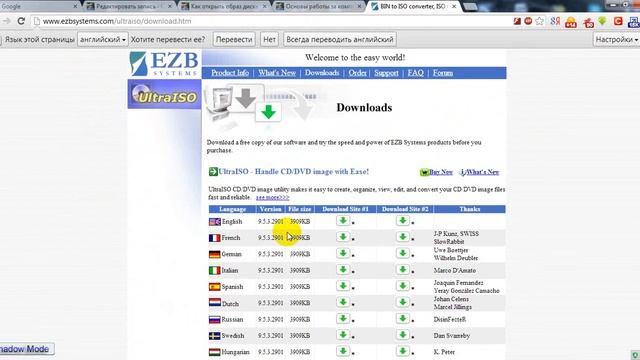Download Russian version from Site #1
This screenshot has height=360, width=640.
[x=343, y=318]
